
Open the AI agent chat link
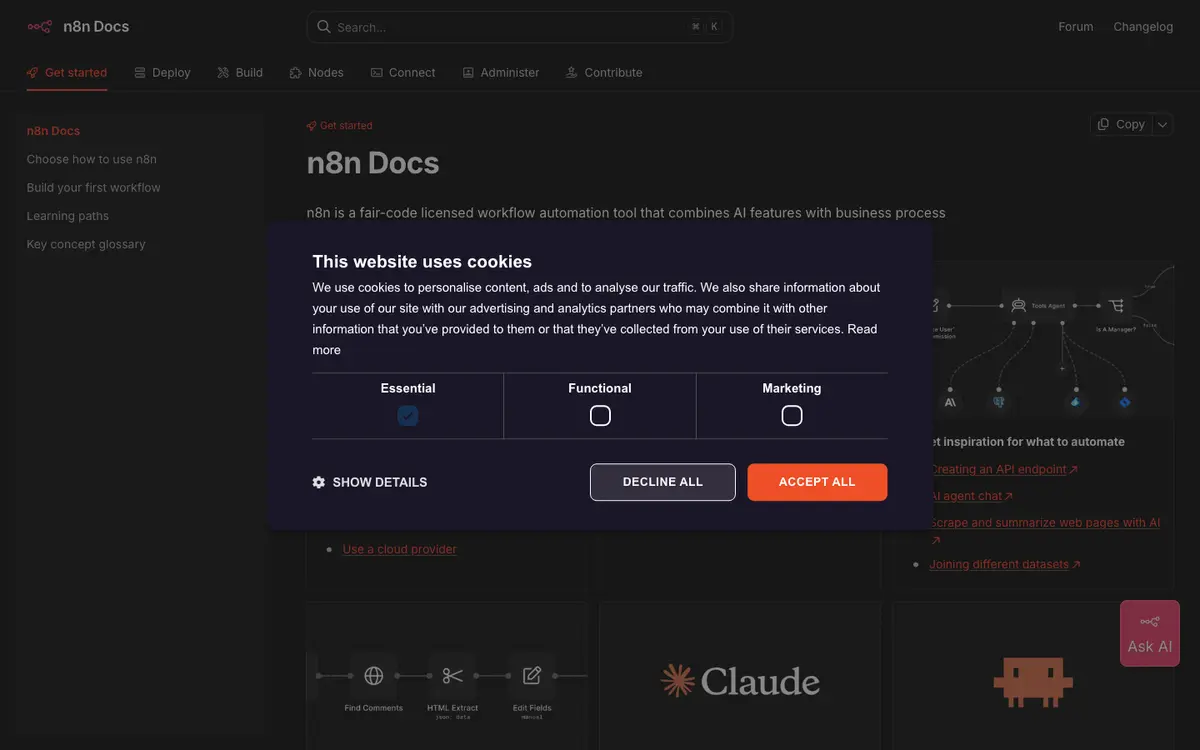coord(971,496)
